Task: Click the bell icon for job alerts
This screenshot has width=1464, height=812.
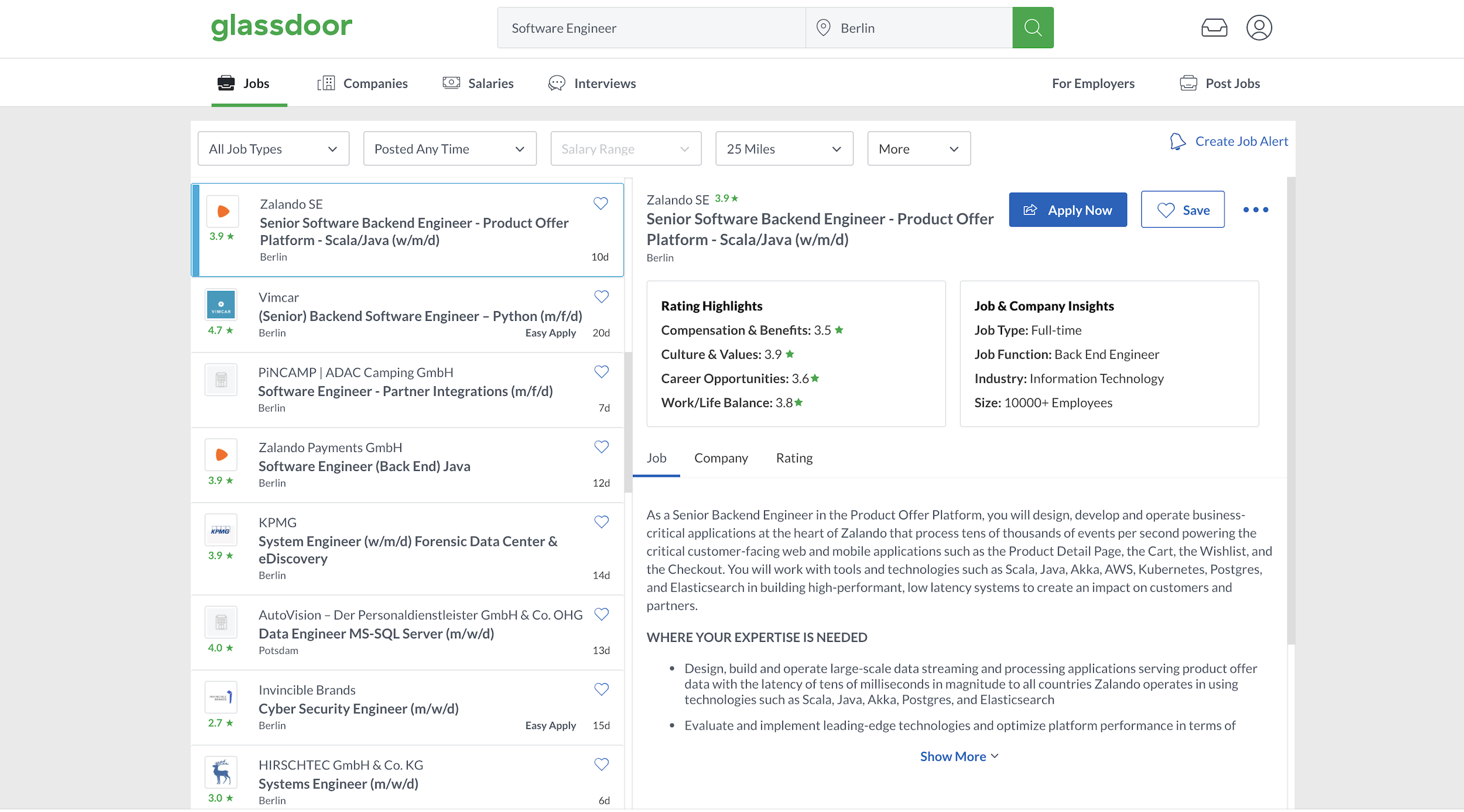Action: coord(1177,142)
